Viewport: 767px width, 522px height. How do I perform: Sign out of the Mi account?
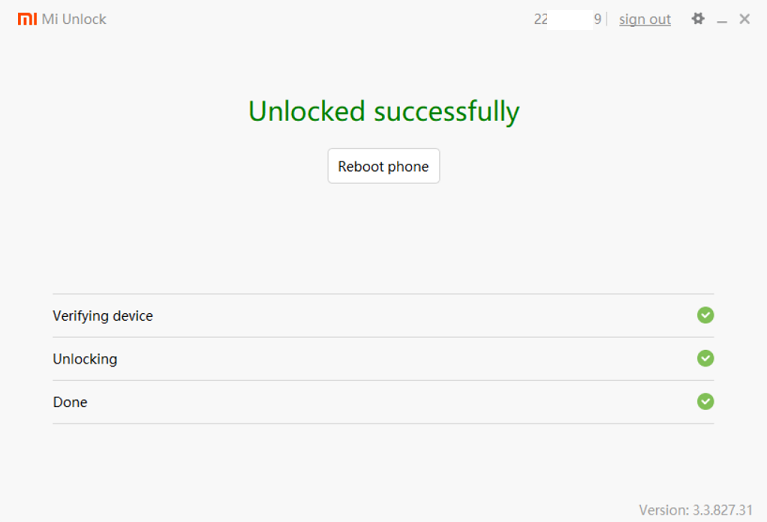click(645, 19)
